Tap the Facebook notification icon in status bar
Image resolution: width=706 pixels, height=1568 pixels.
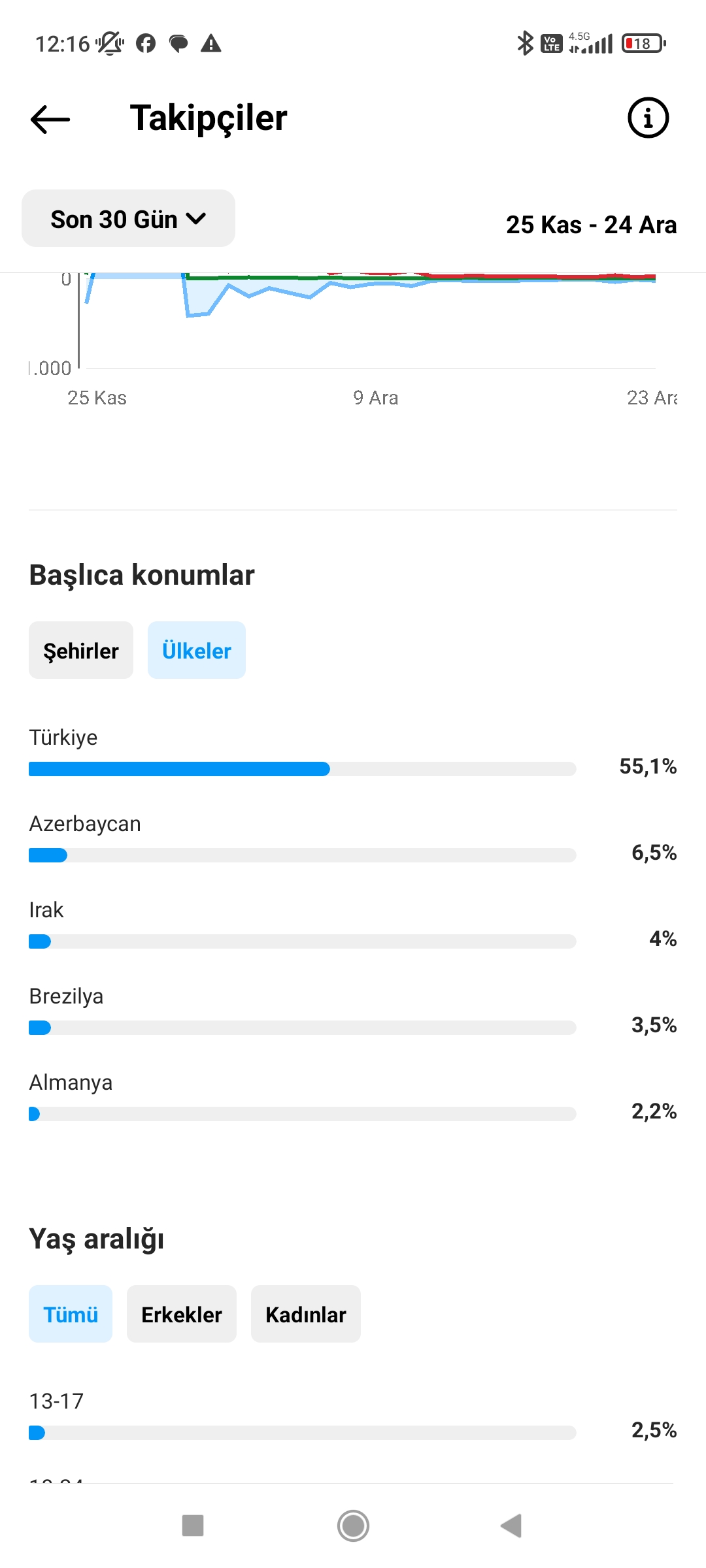point(146,44)
